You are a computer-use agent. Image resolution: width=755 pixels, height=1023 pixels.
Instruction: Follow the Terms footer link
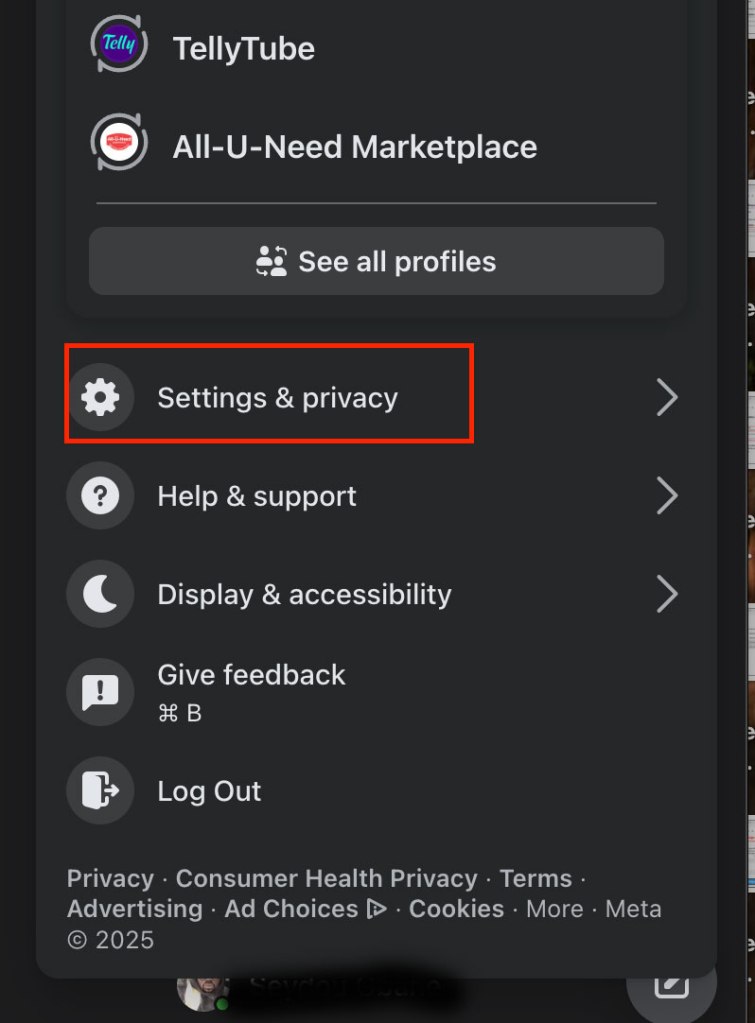535,879
